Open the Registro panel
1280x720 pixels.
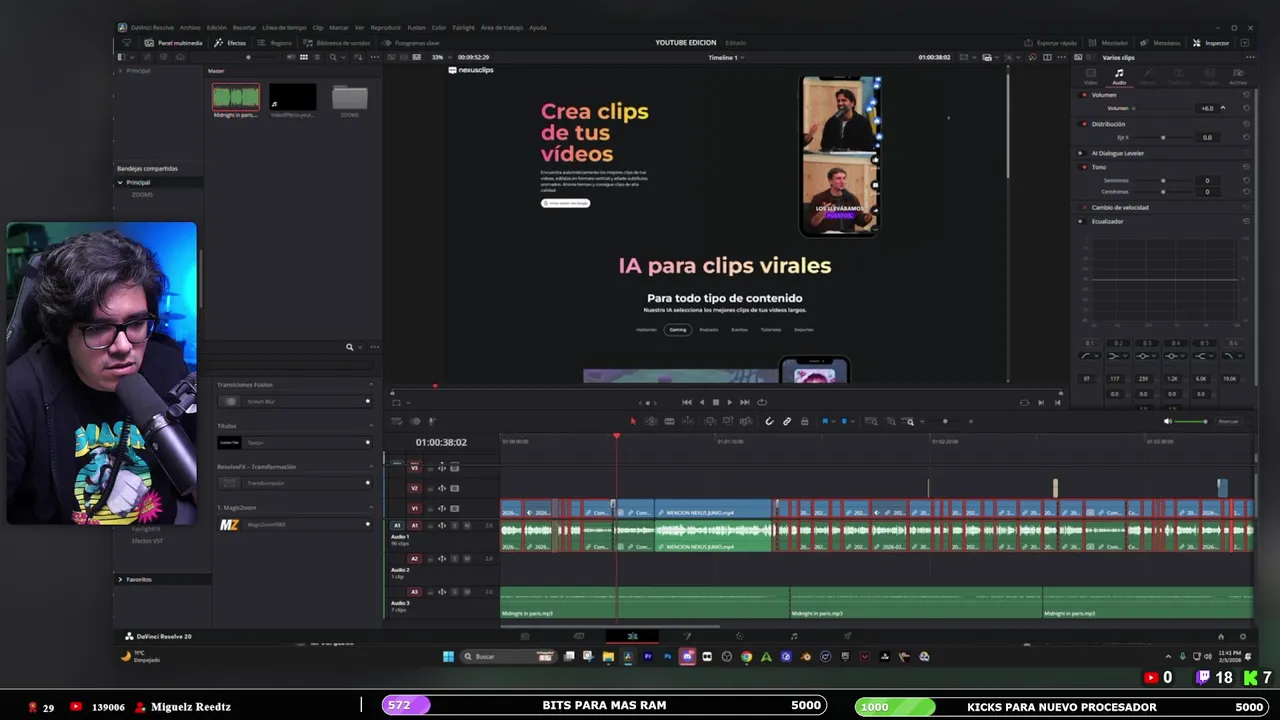click(x=275, y=43)
